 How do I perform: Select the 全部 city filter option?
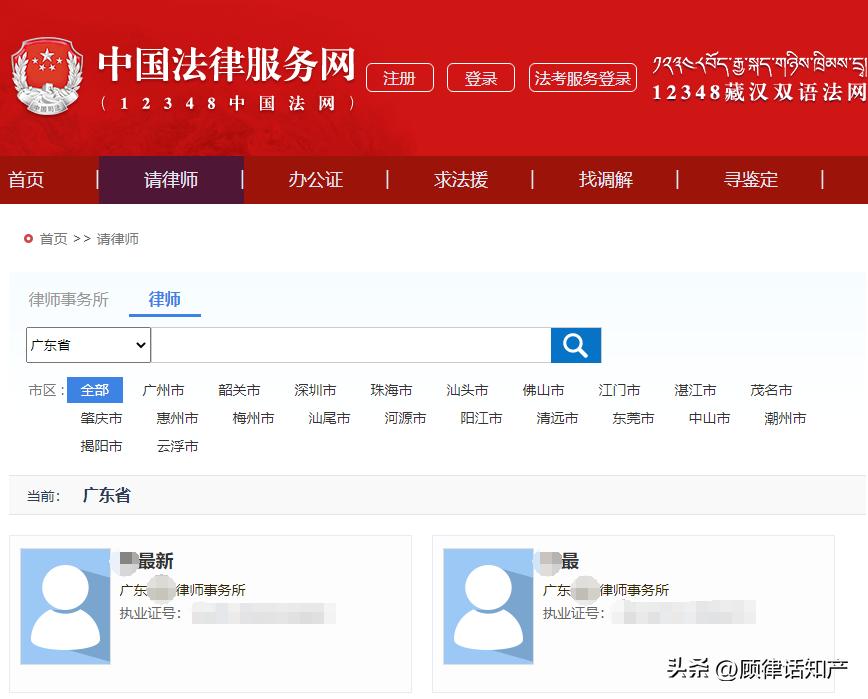pyautogui.click(x=95, y=390)
